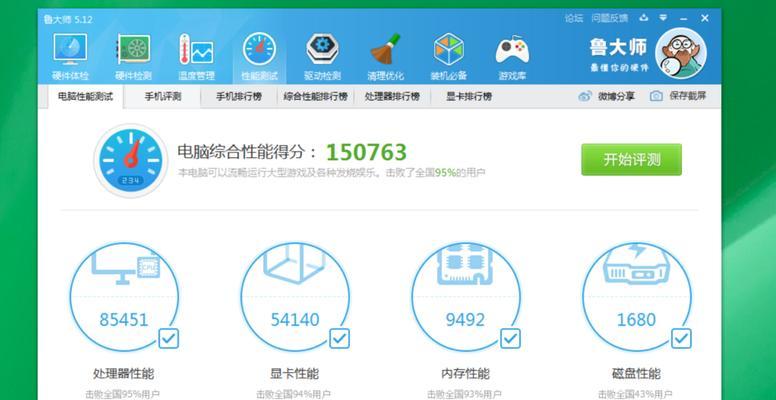Click the processor score circle 85451

124,297
